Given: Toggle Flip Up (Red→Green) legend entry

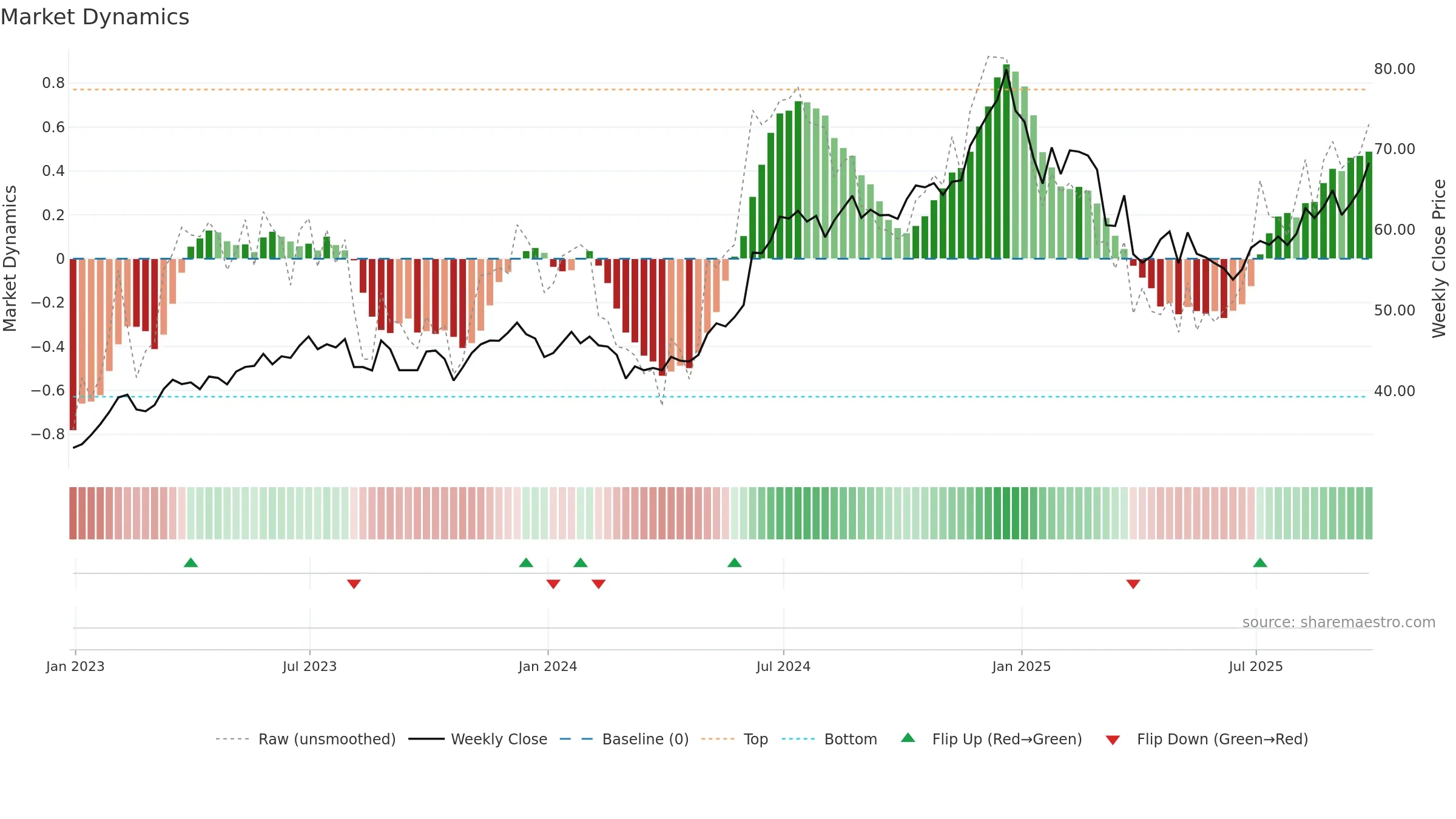Looking at the screenshot, I should [991, 739].
